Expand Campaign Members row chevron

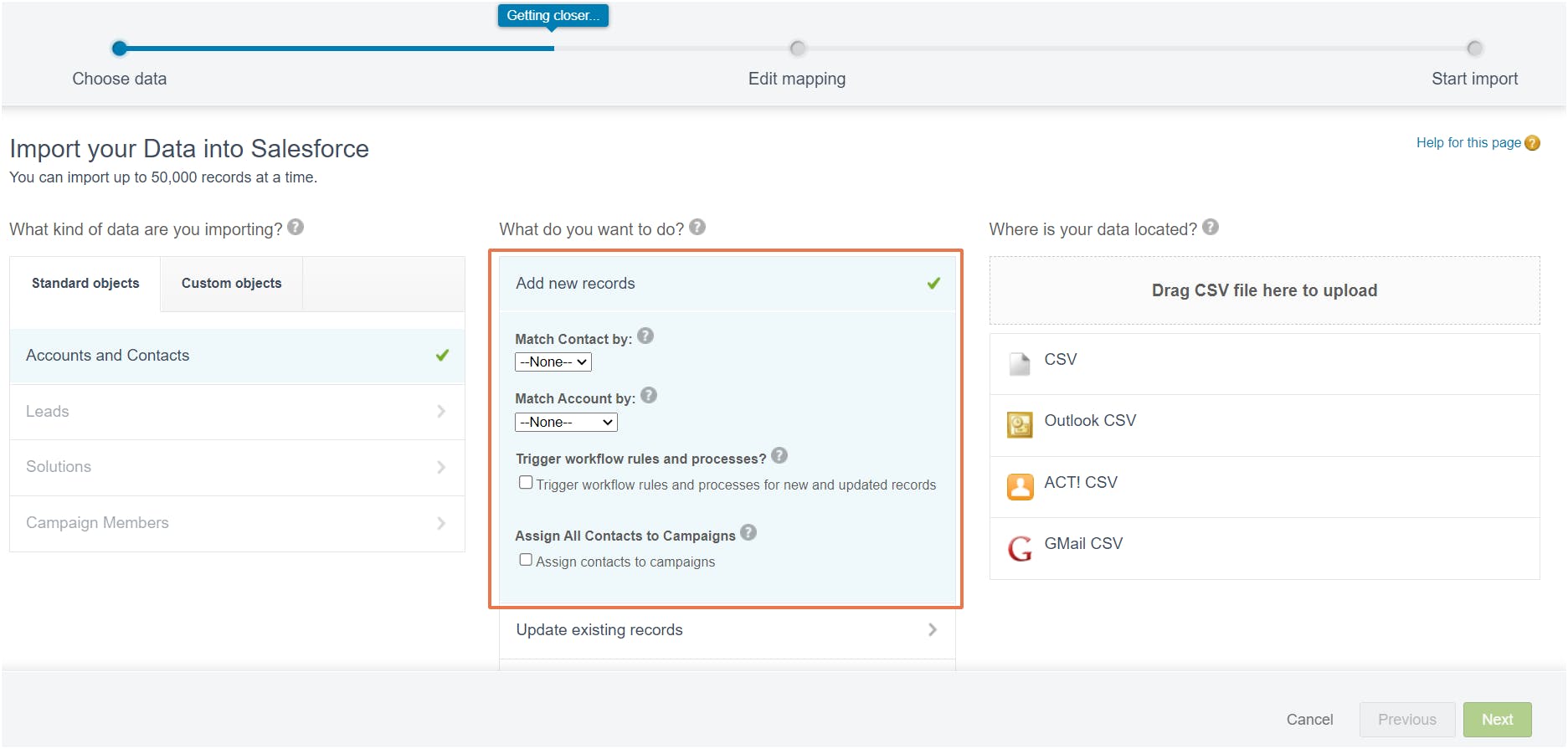click(441, 523)
